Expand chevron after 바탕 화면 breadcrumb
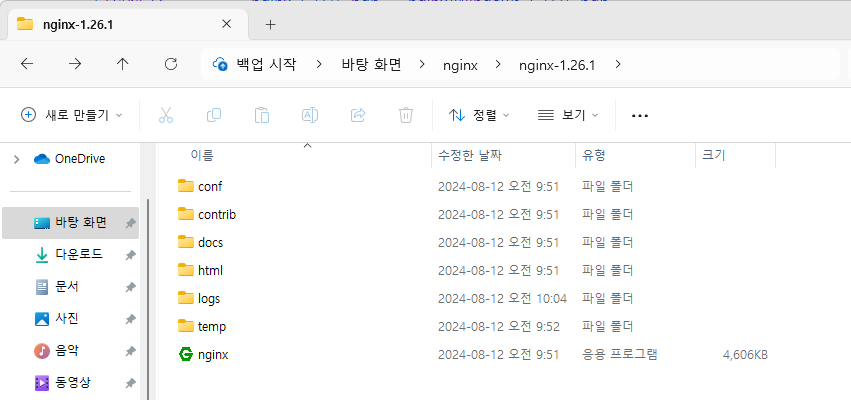Image resolution: width=851 pixels, height=400 pixels. pyautogui.click(x=422, y=65)
